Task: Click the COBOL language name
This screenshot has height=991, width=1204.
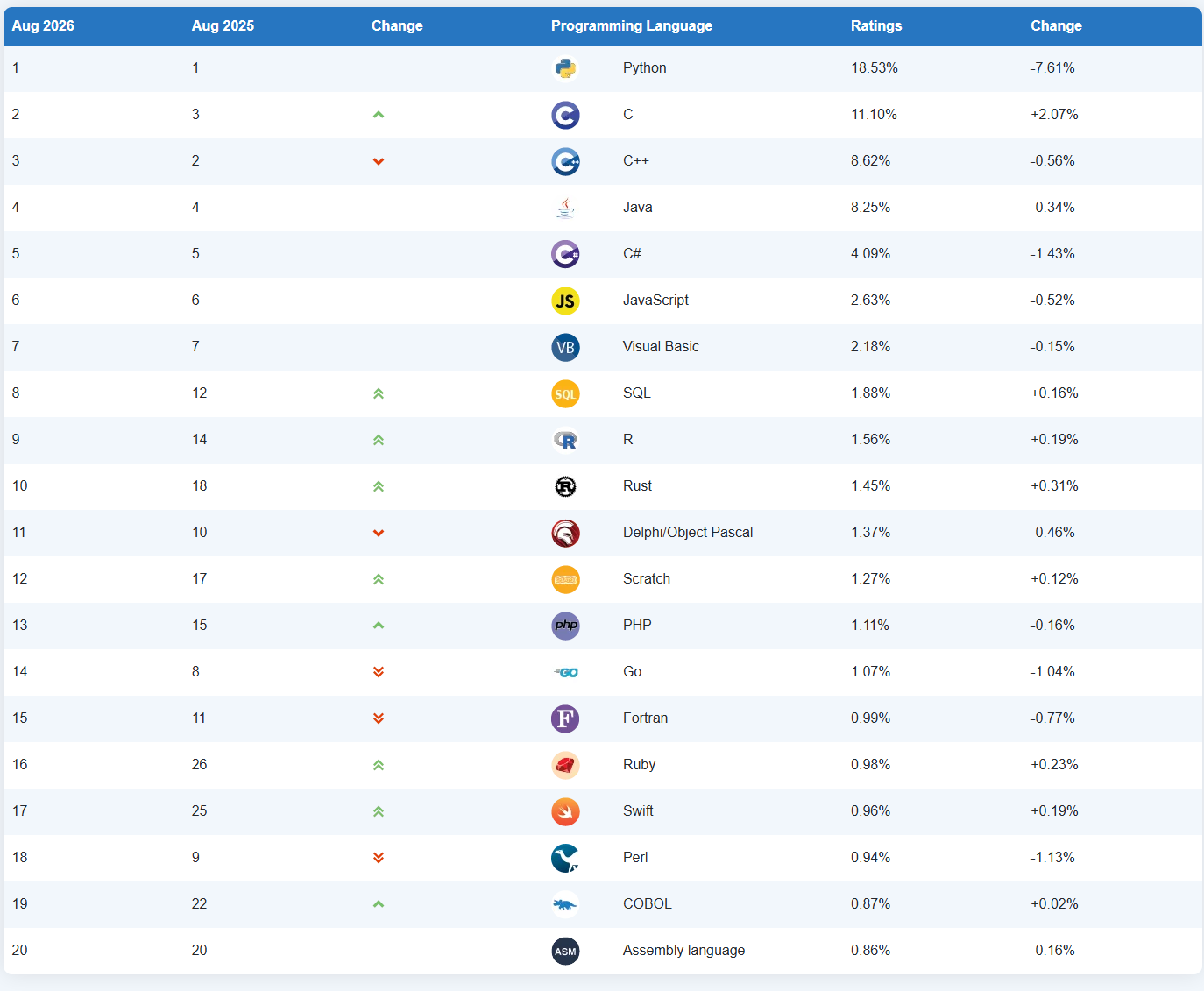Action: 648,904
